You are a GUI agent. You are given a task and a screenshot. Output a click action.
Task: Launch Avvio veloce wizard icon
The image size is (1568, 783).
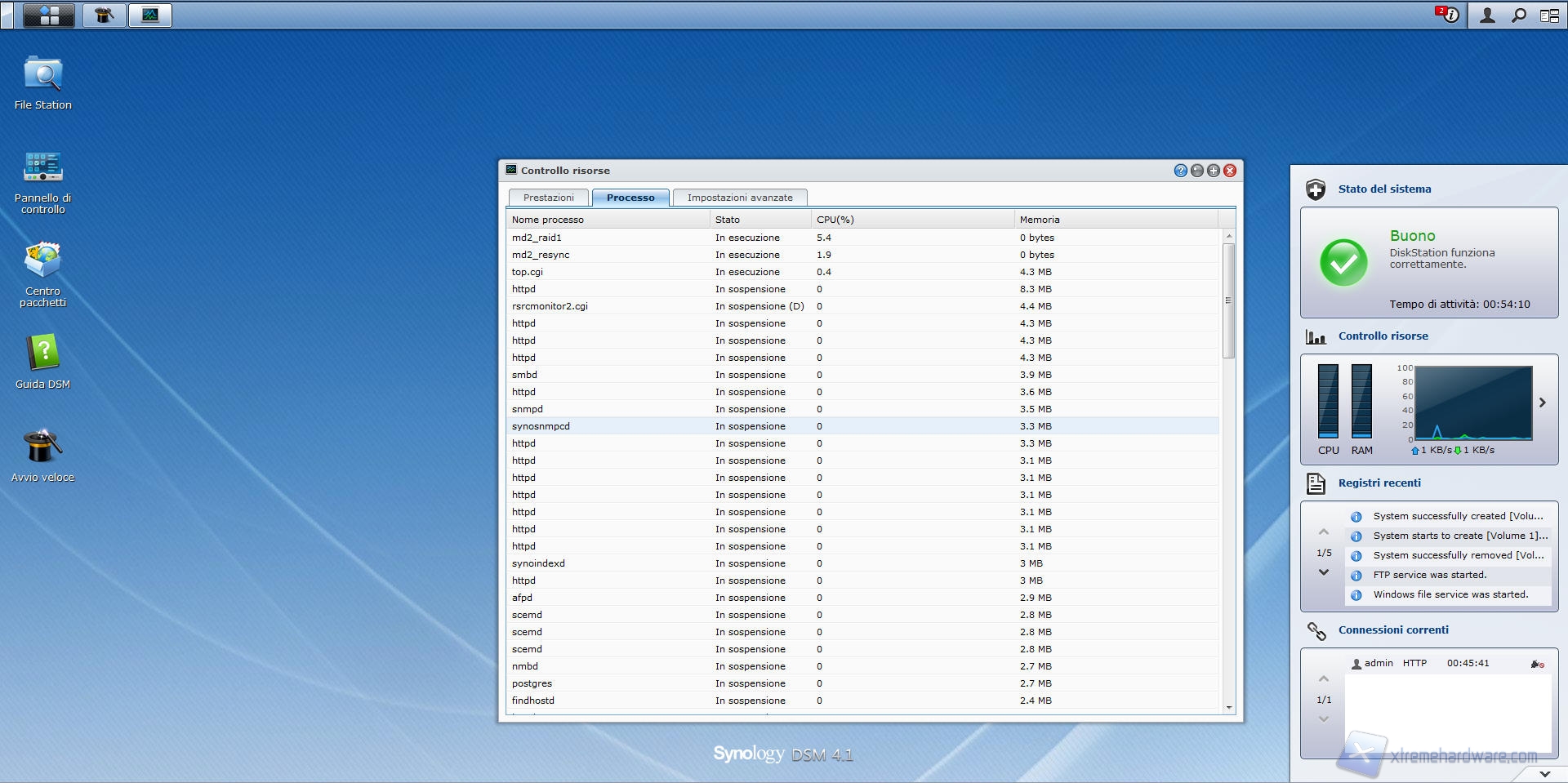42,447
